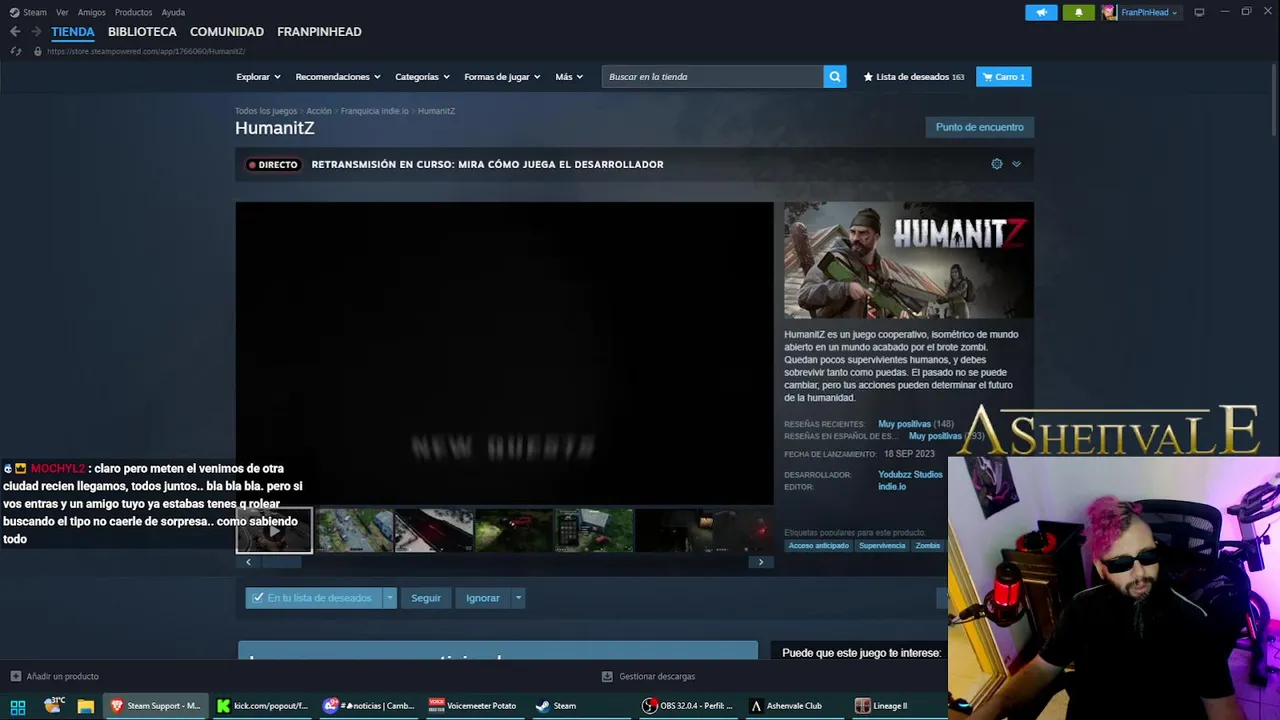
Task: Click the padlock icon beside the URL
Action: [38, 51]
